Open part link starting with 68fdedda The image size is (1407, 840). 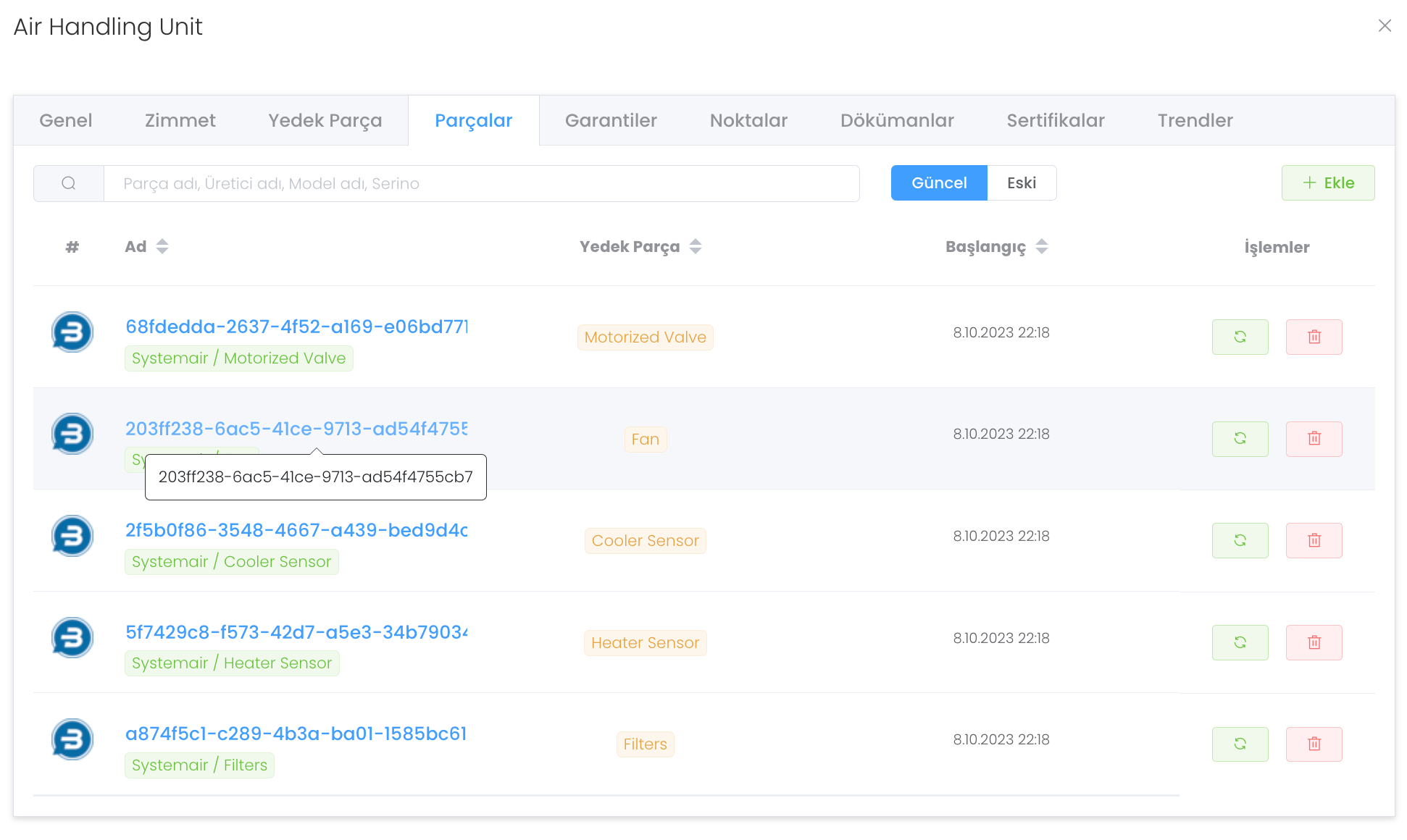tap(296, 327)
